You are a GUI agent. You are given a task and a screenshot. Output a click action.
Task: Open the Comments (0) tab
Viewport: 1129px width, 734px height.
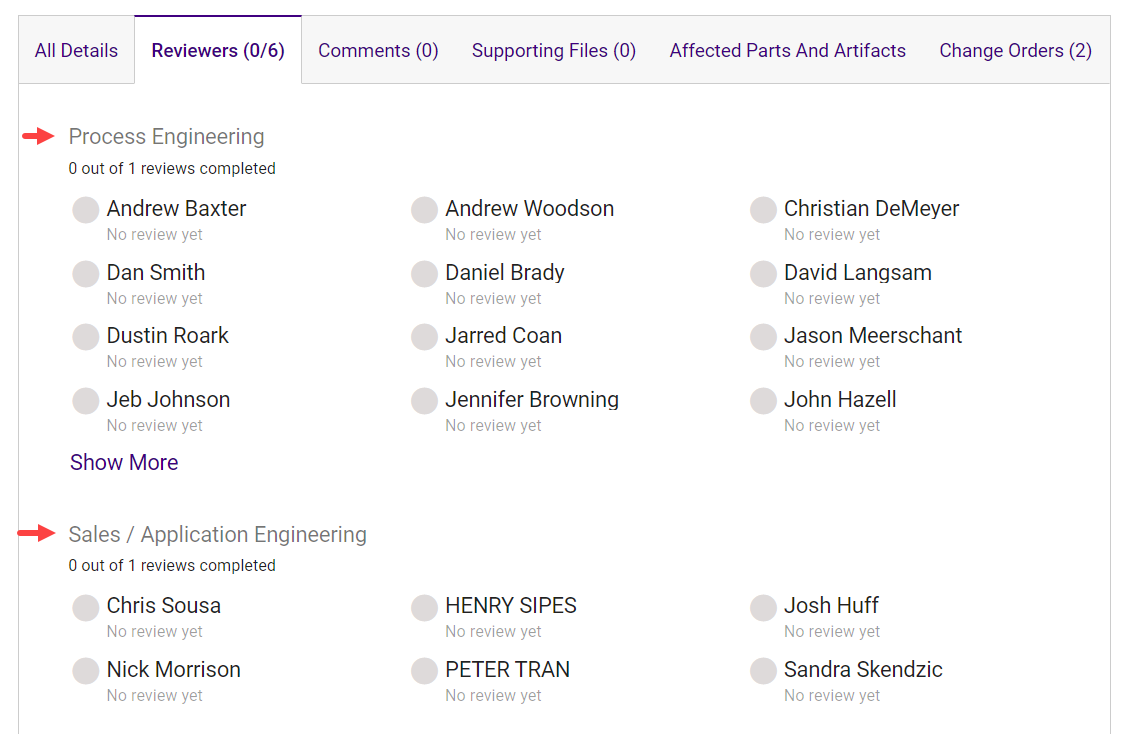point(378,50)
